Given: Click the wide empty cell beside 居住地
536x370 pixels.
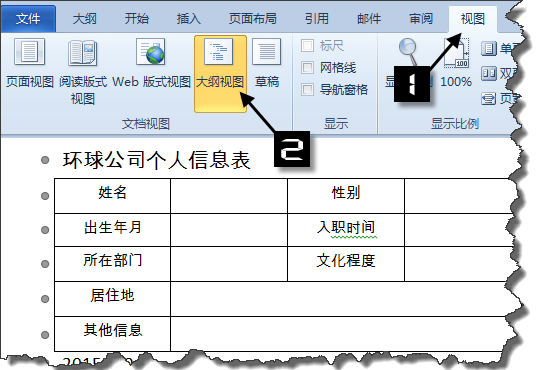Looking at the screenshot, I should tap(342, 299).
